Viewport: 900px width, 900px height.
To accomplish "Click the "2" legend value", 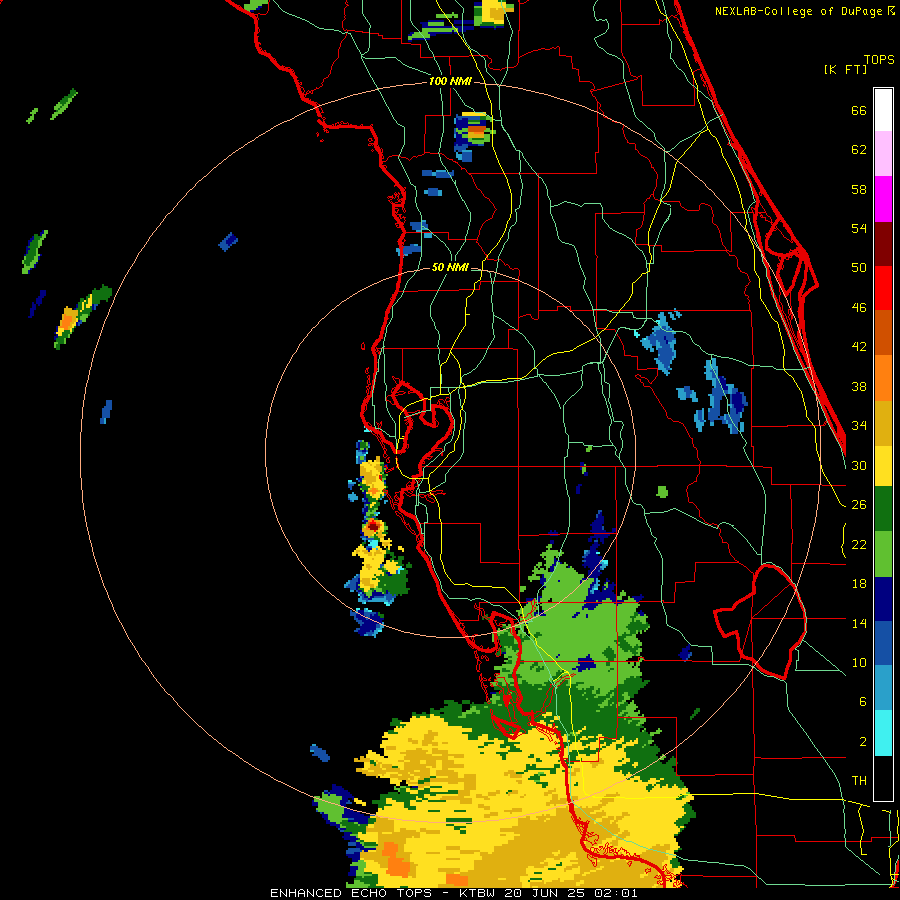I will click(863, 742).
